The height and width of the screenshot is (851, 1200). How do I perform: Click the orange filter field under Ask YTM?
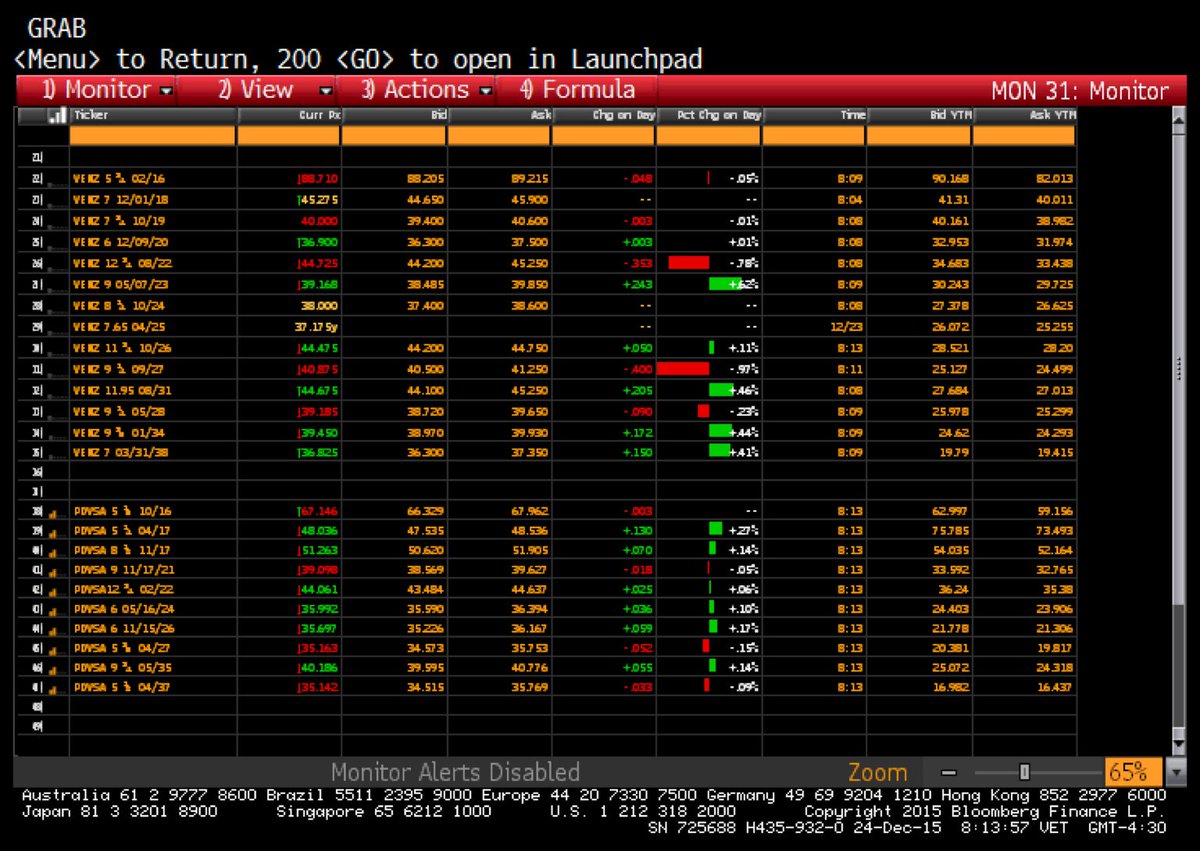(x=1024, y=135)
